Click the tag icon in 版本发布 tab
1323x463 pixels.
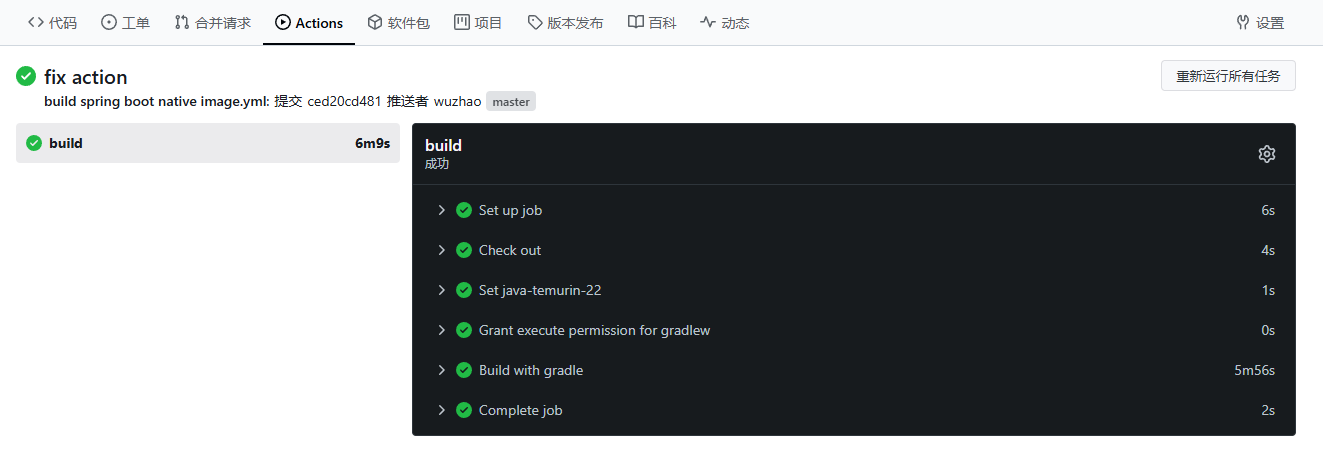(535, 22)
